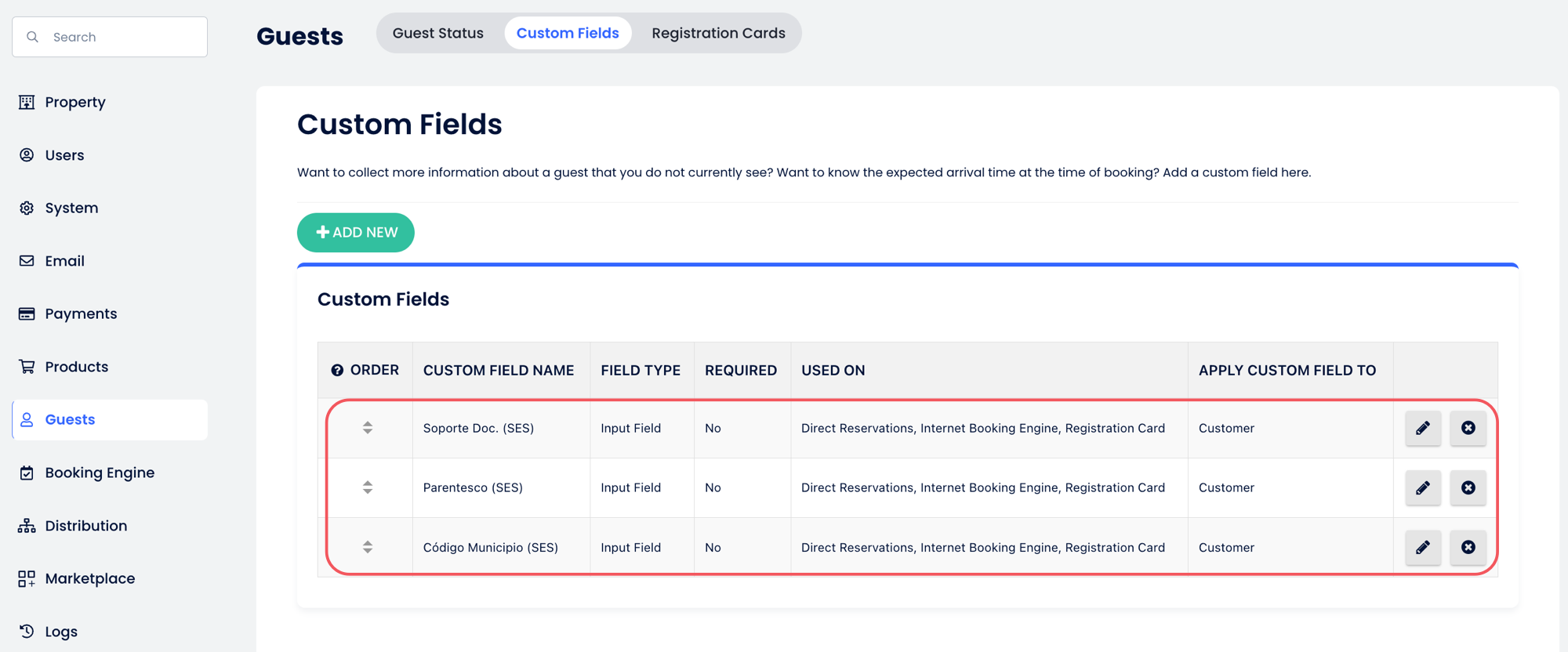Edit the Código Municipio (SES) field

tap(1423, 547)
